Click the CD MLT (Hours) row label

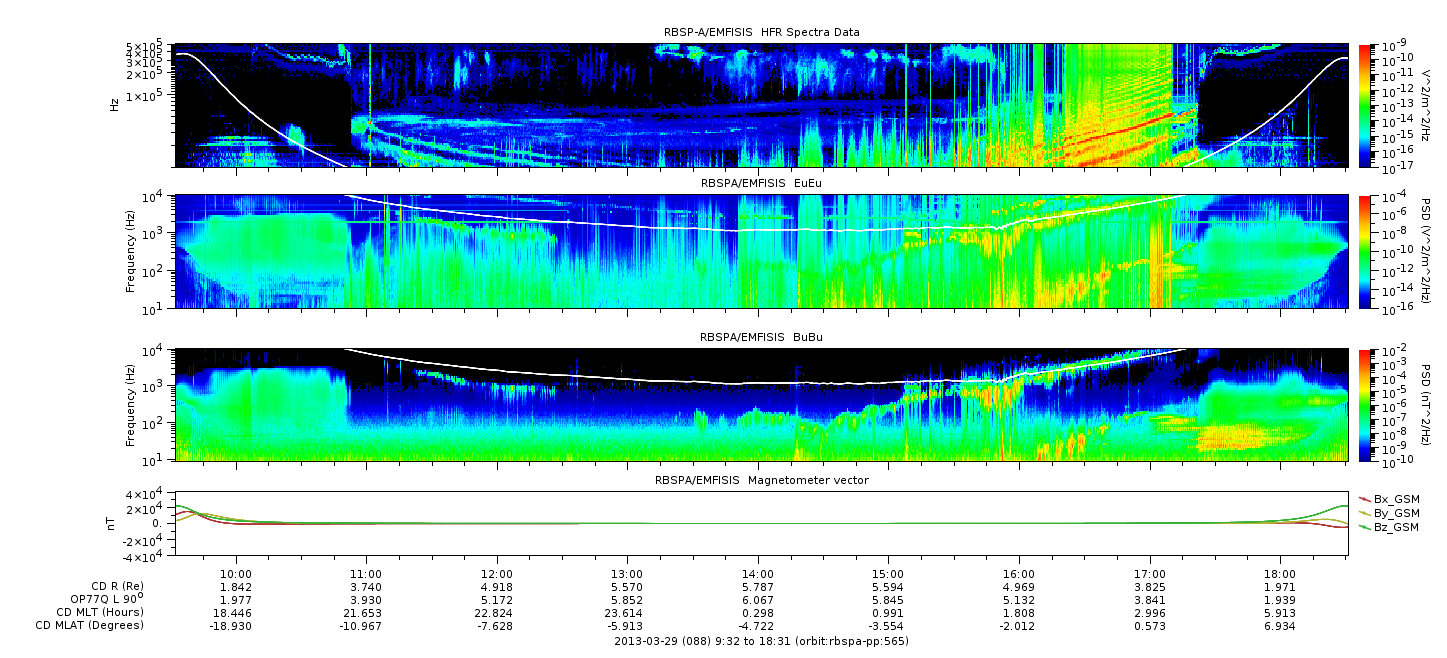[100, 612]
